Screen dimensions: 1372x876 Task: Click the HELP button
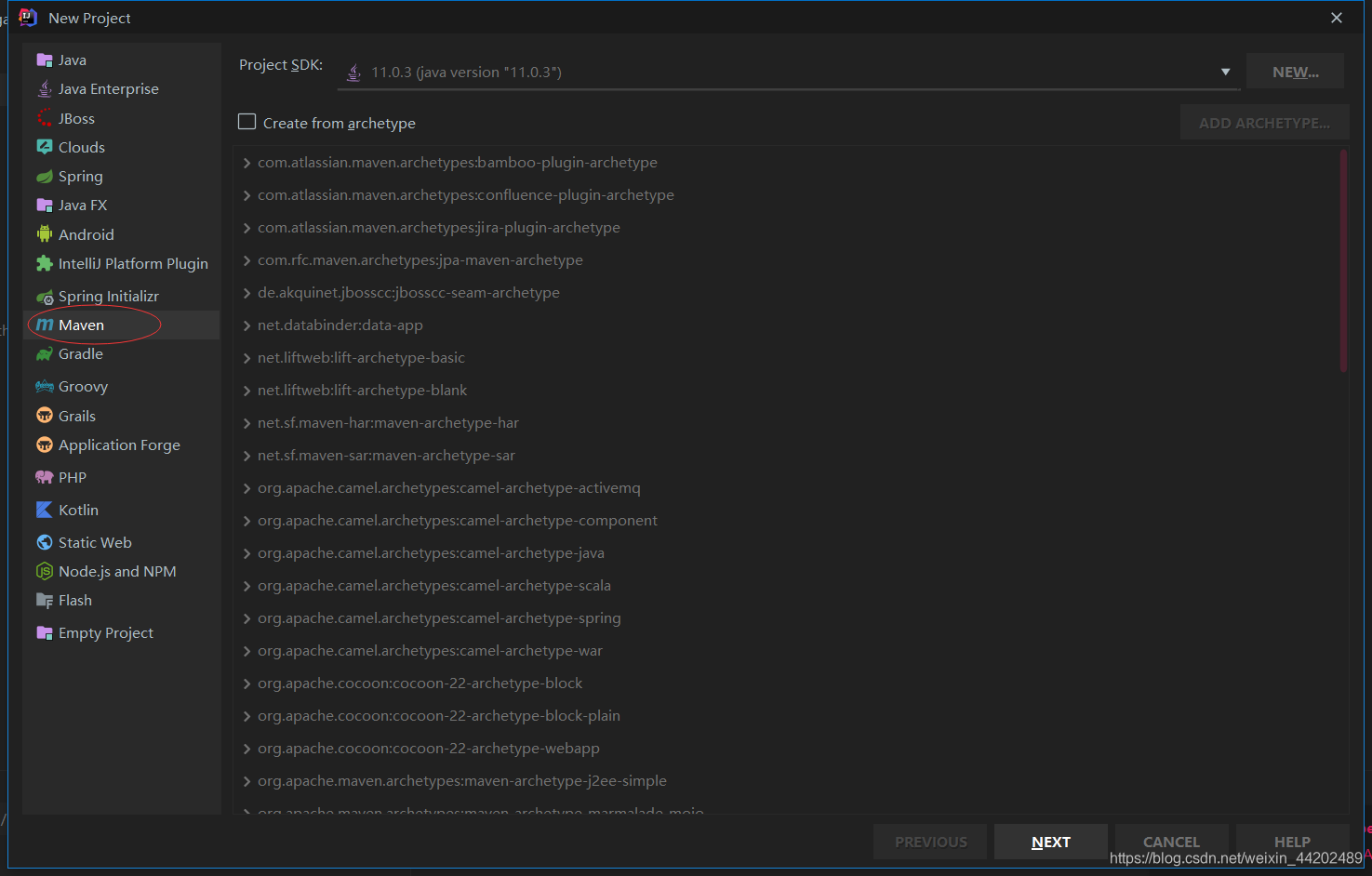click(1292, 842)
